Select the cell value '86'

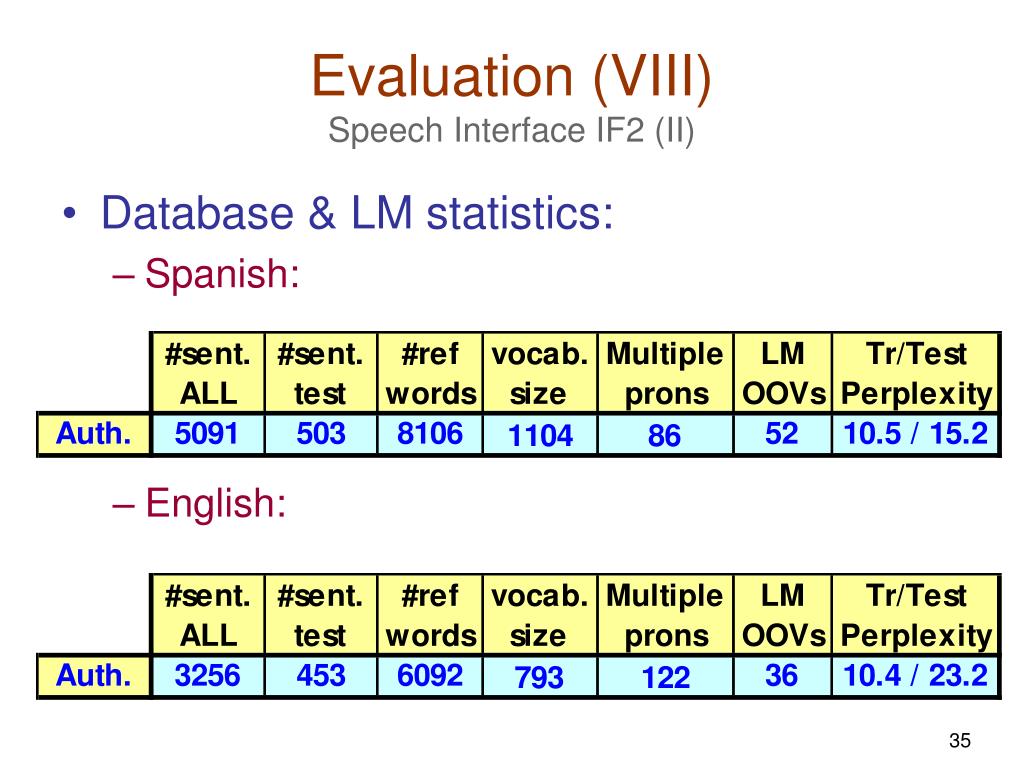pos(664,435)
